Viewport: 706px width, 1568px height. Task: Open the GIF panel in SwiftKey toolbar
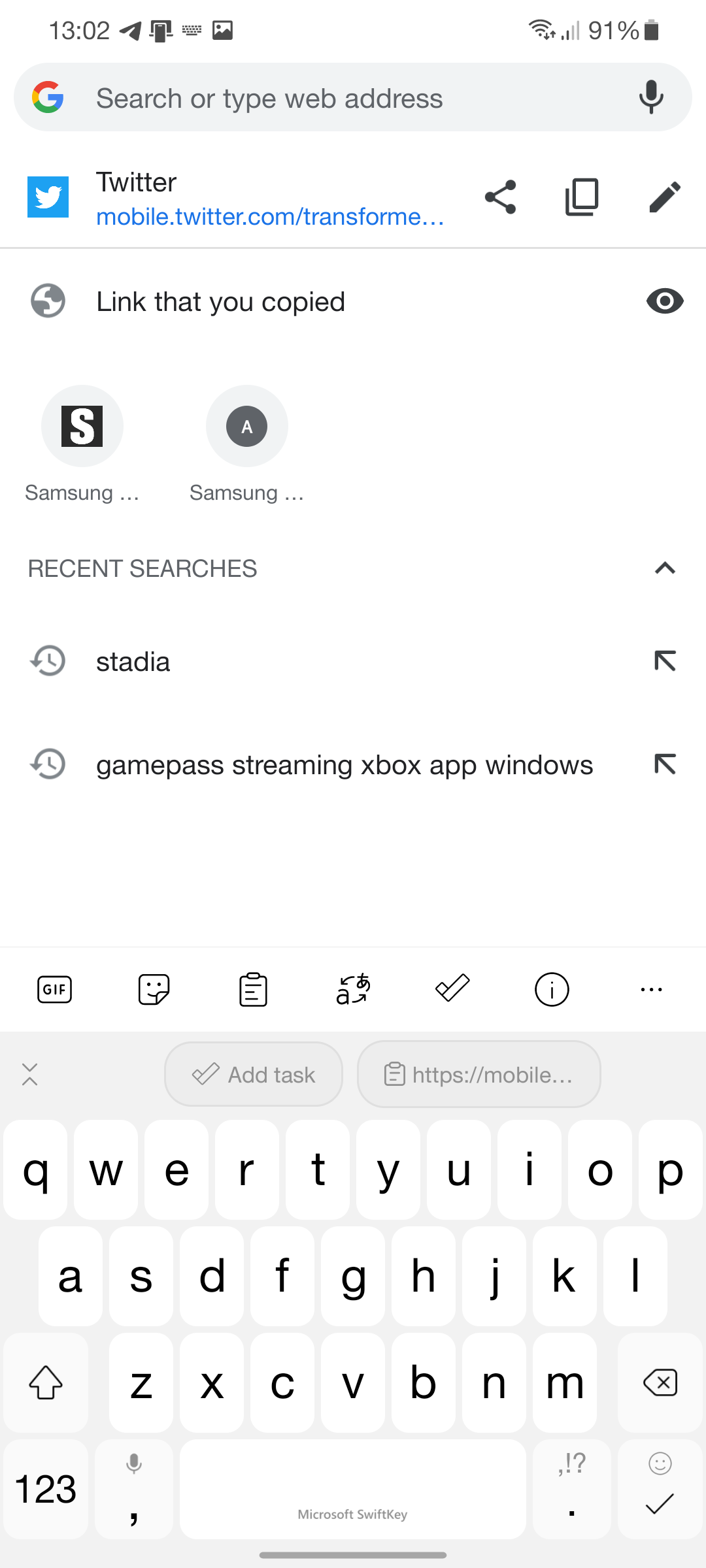point(54,989)
